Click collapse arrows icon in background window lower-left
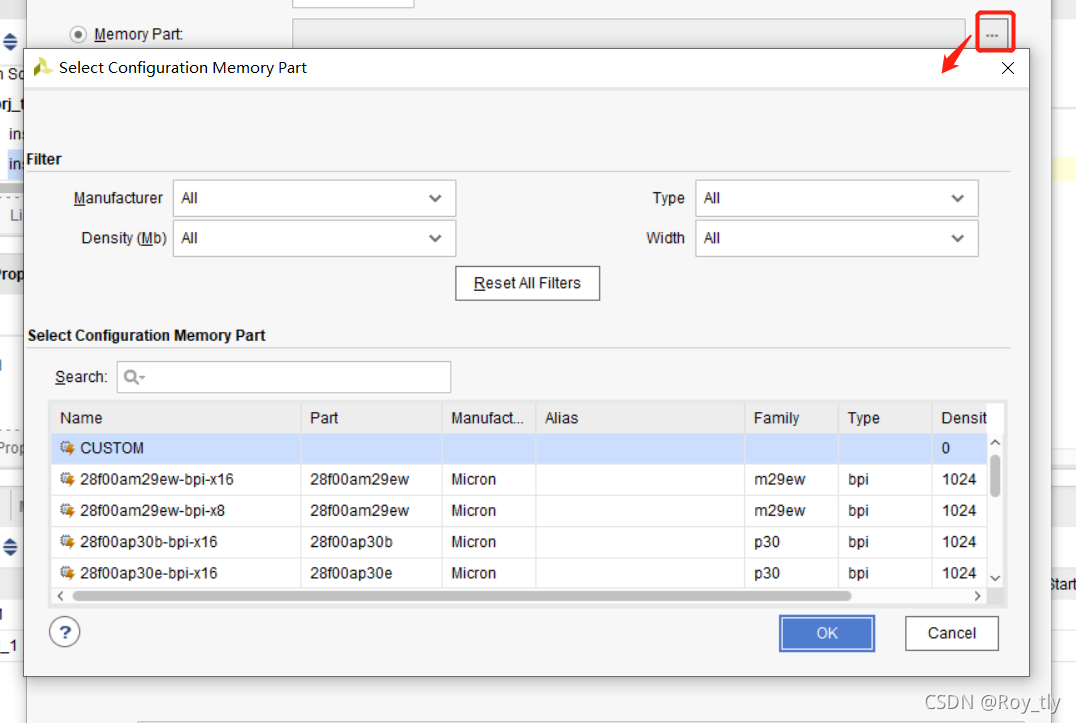The image size is (1076, 723). 10,547
